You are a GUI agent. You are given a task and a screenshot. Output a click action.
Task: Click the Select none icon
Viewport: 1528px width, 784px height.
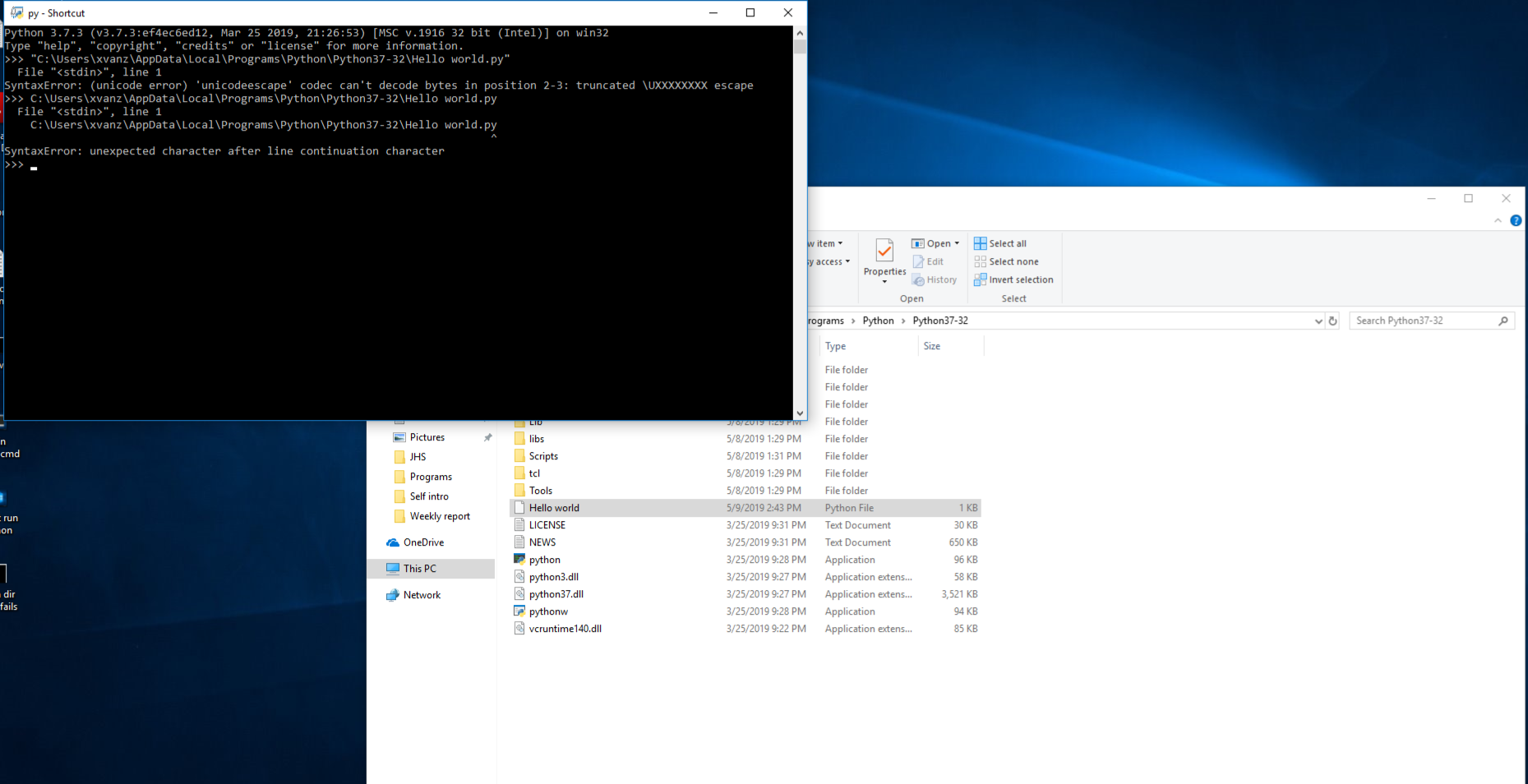pos(980,261)
